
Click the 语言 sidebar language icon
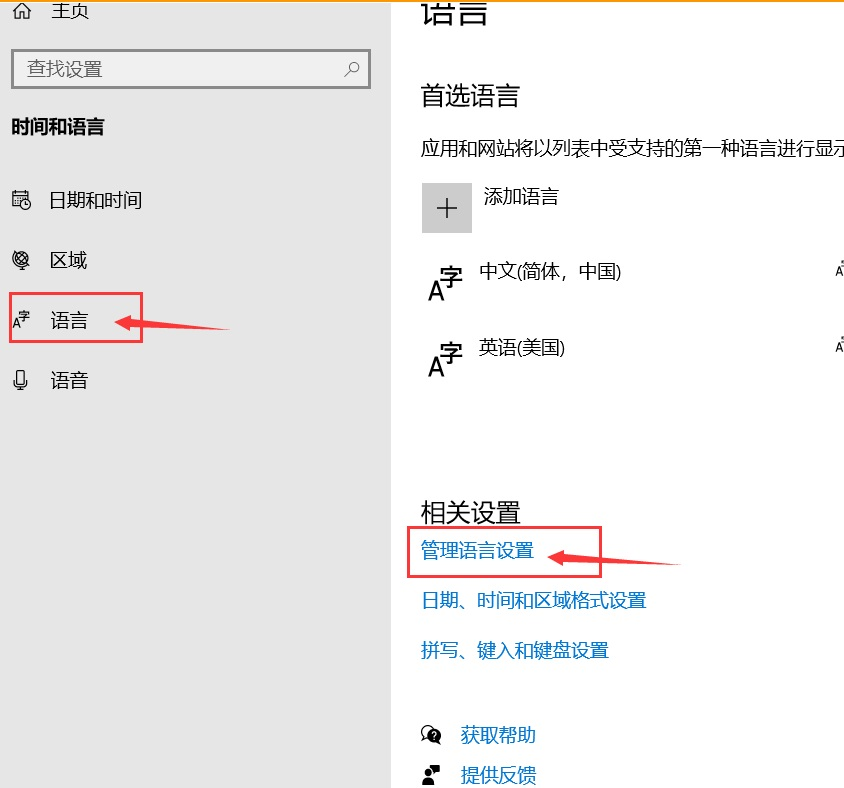(22, 320)
